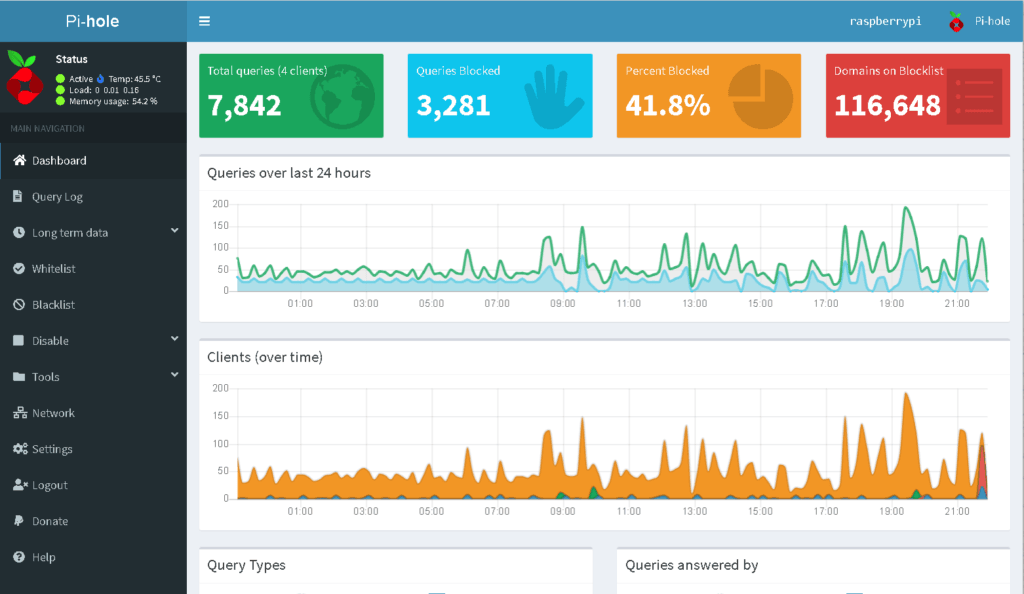Go to the Whitelist page
The height and width of the screenshot is (594, 1024).
[93, 268]
